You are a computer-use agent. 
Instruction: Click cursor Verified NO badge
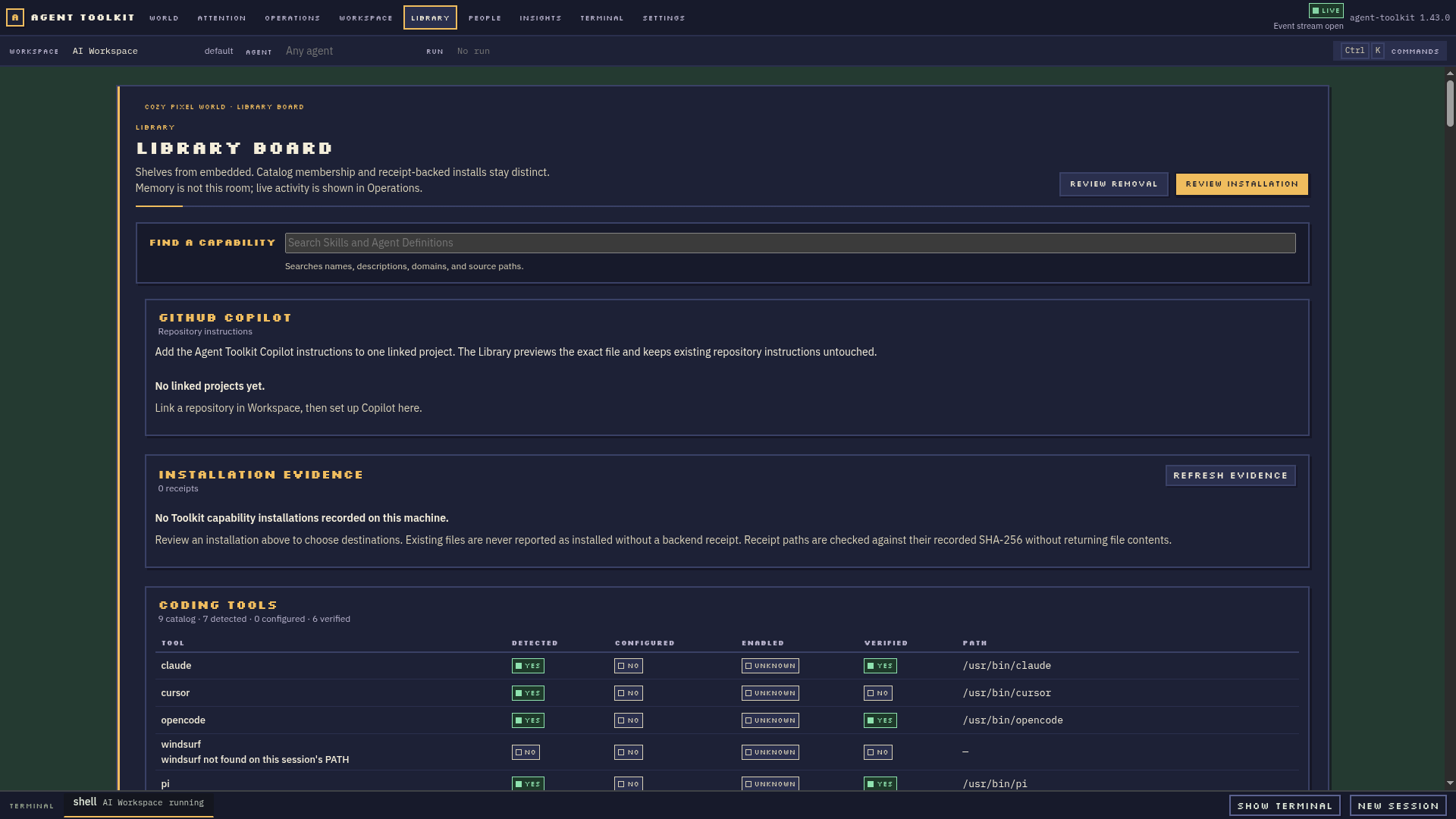pyautogui.click(x=877, y=693)
